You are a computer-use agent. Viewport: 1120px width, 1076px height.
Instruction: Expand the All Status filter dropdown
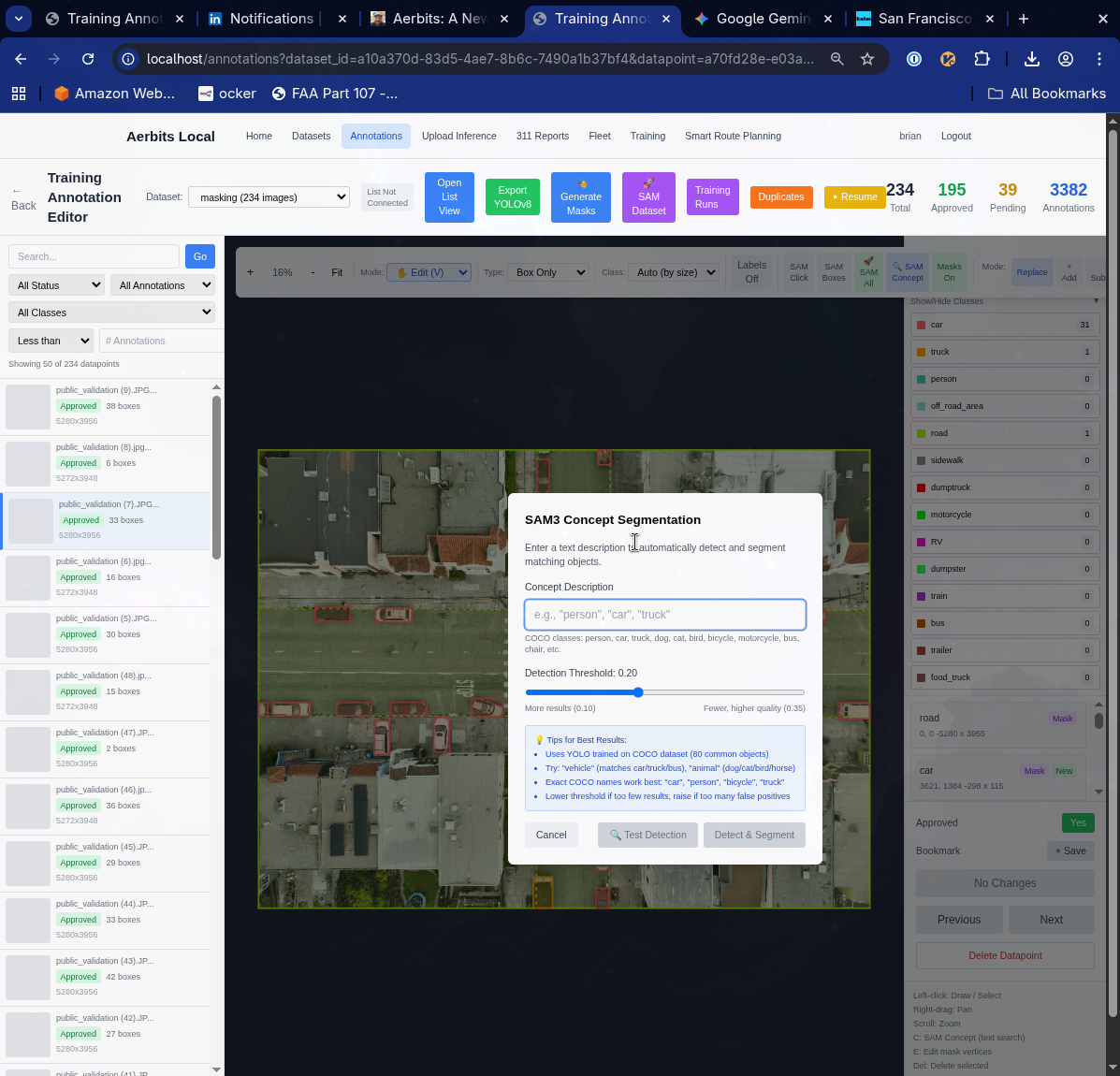56,285
